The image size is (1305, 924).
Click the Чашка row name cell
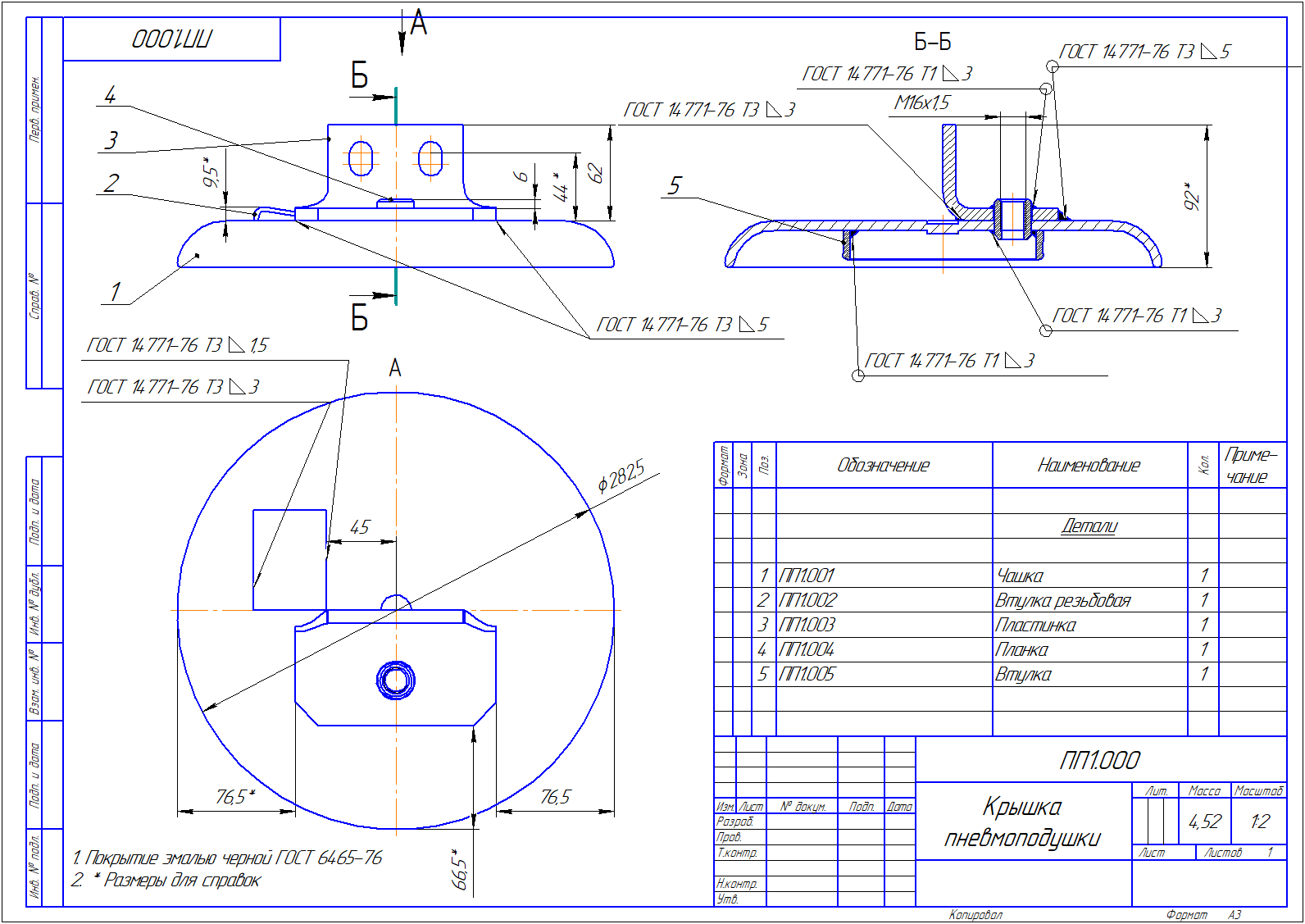pyautogui.click(x=1020, y=576)
